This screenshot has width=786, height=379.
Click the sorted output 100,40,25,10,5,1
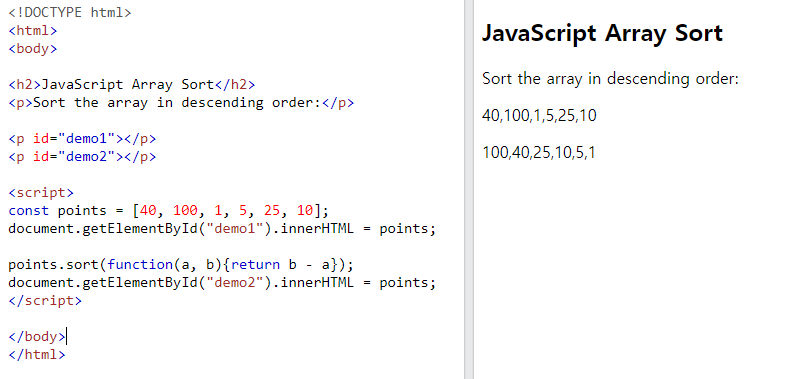539,152
